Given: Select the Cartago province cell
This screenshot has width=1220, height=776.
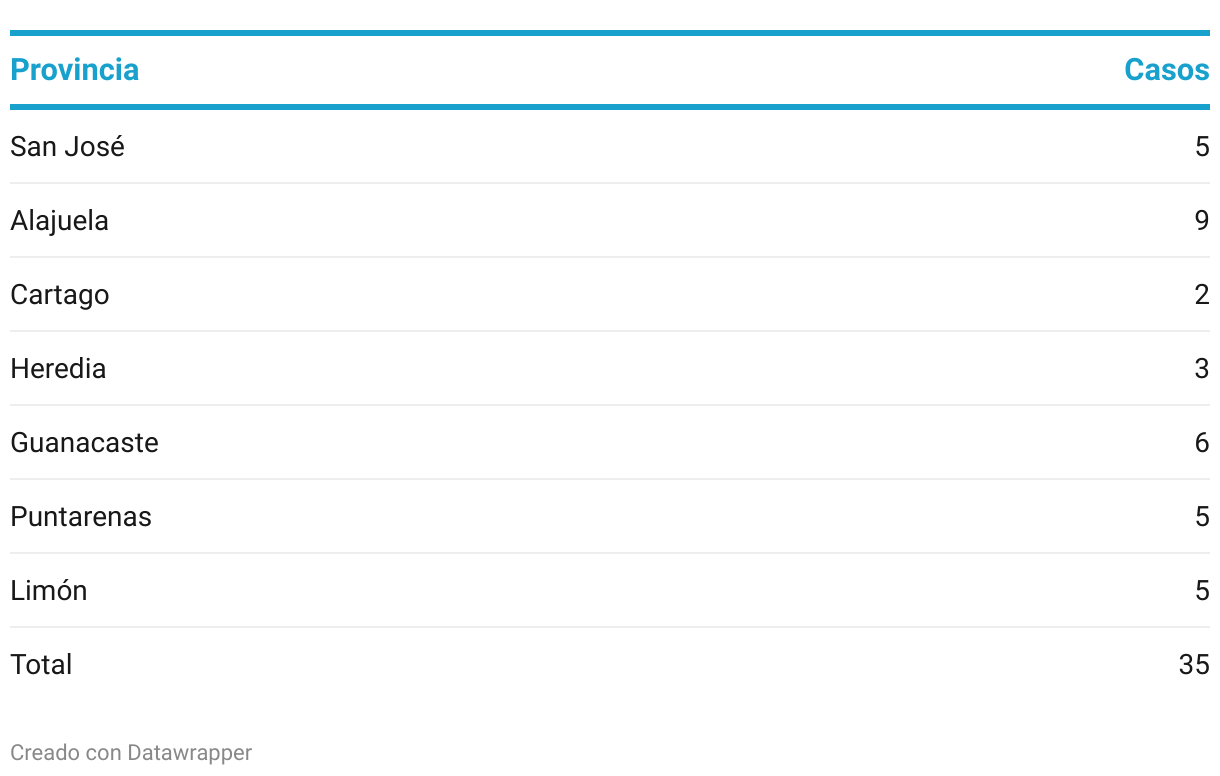Looking at the screenshot, I should pos(59,295).
